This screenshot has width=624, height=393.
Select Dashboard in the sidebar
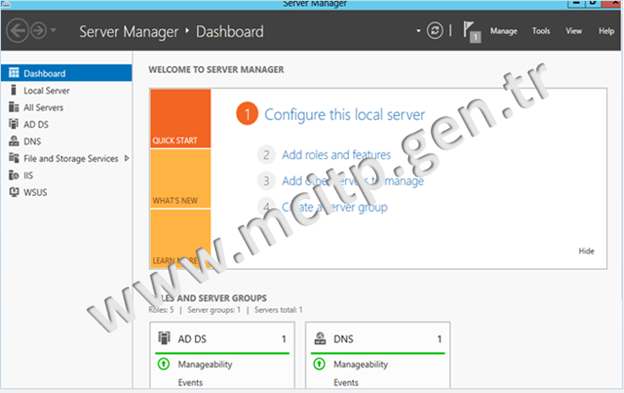tap(66, 73)
